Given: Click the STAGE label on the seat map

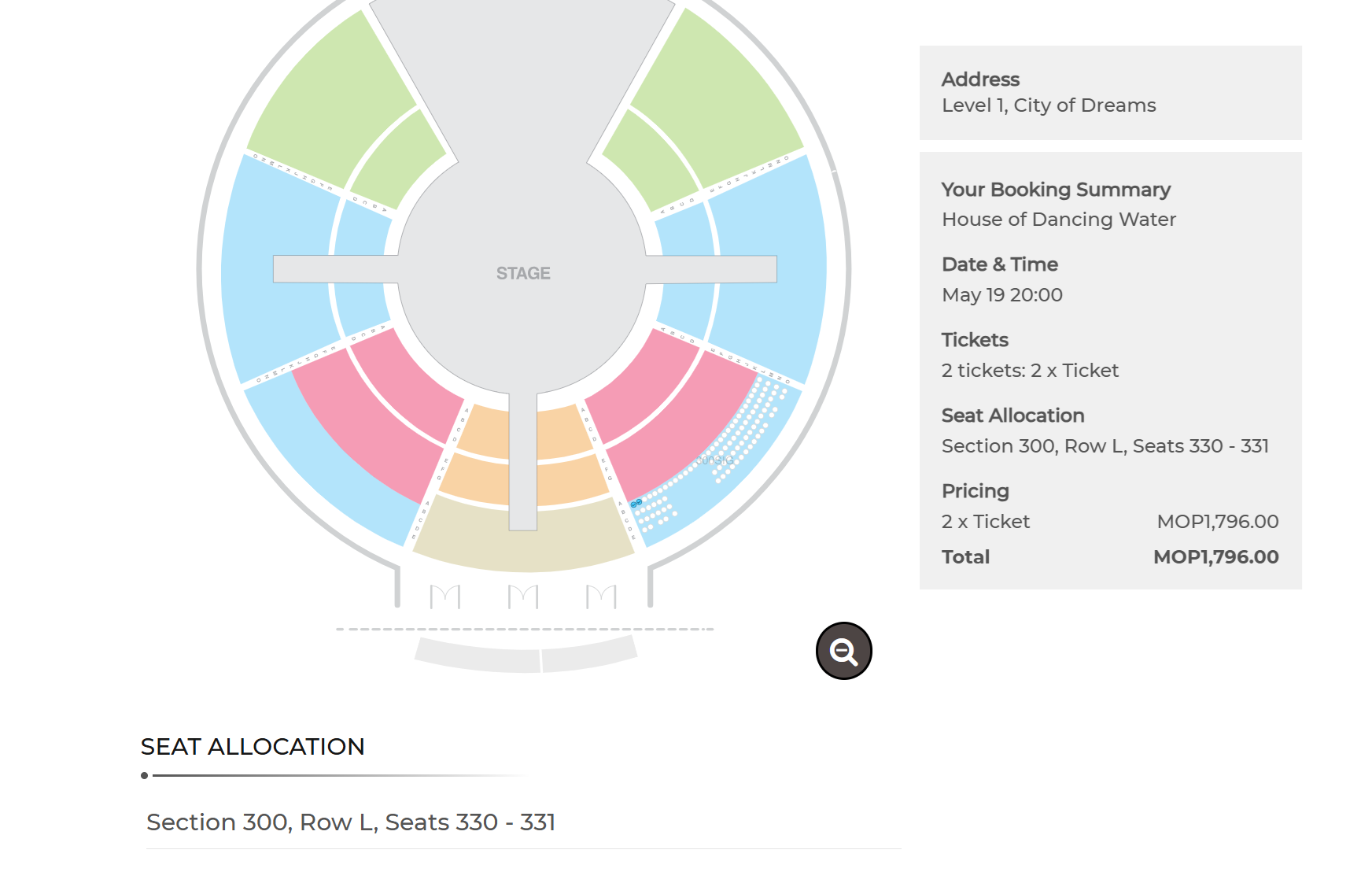Looking at the screenshot, I should tap(523, 273).
